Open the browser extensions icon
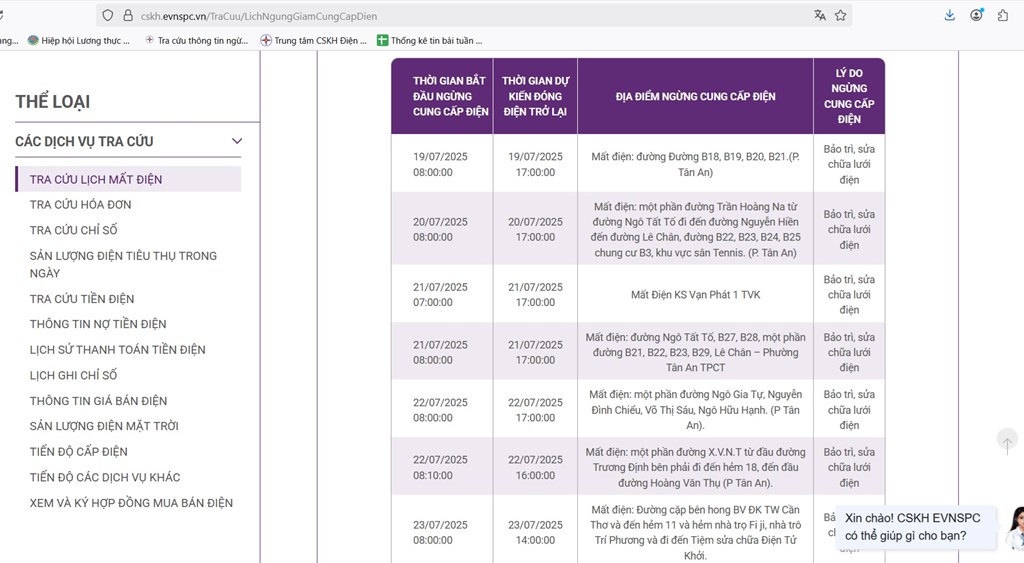1024x563 pixels. click(1002, 15)
